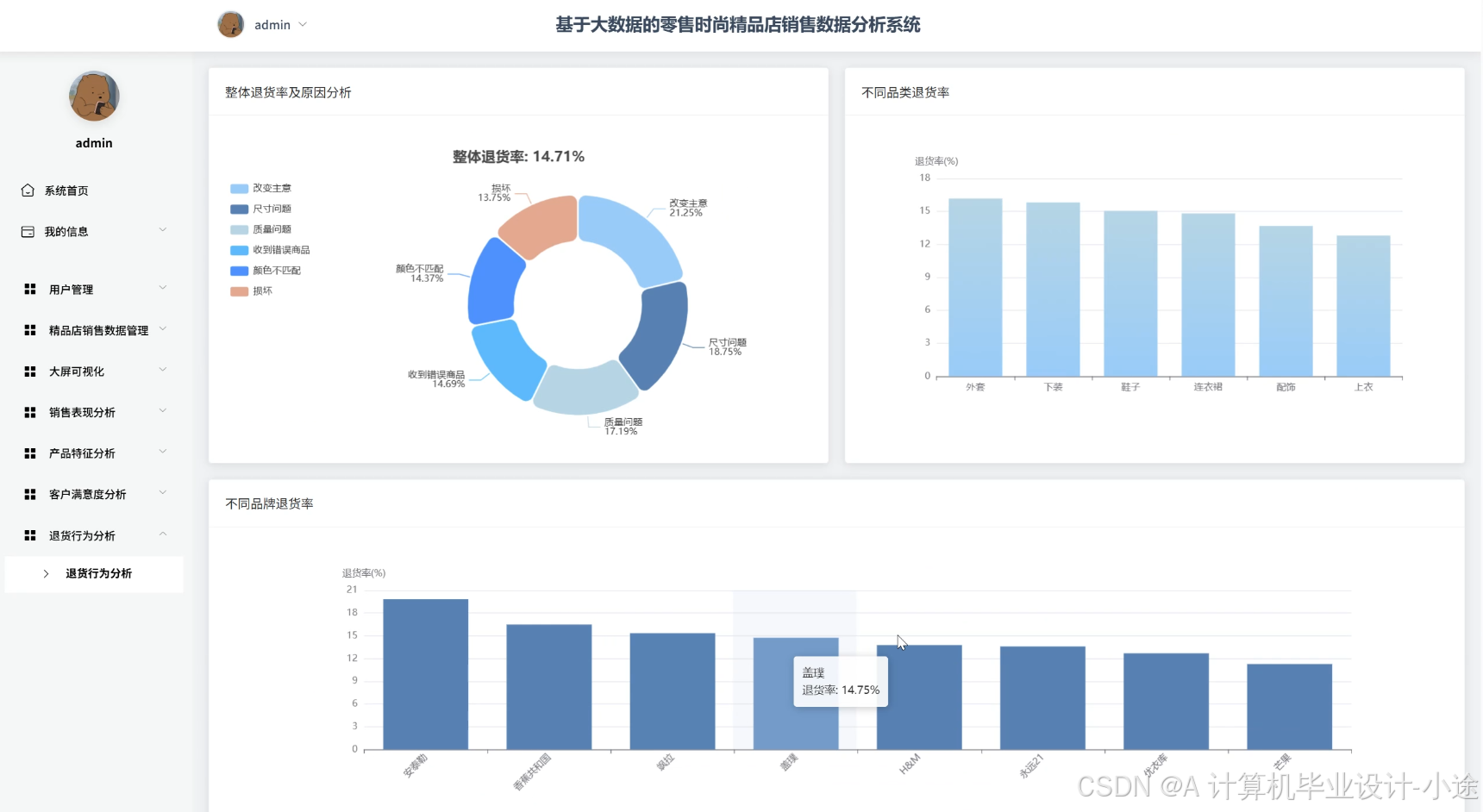
Task: Click the grid icon beside 客户满意度分析
Action: point(30,495)
